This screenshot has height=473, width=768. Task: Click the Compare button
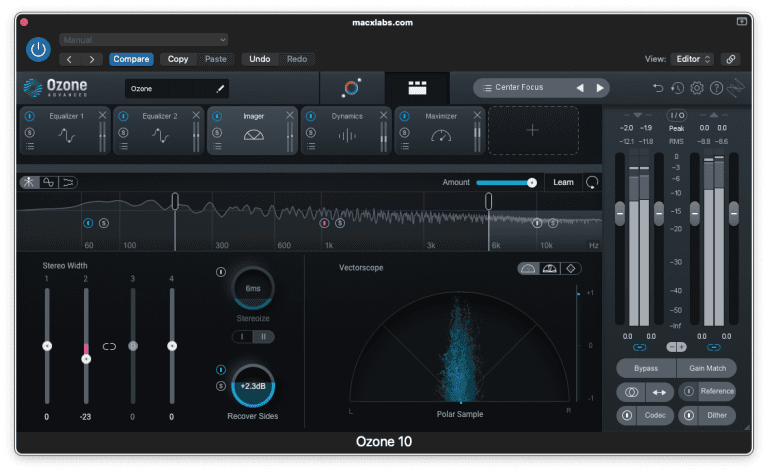(x=131, y=59)
